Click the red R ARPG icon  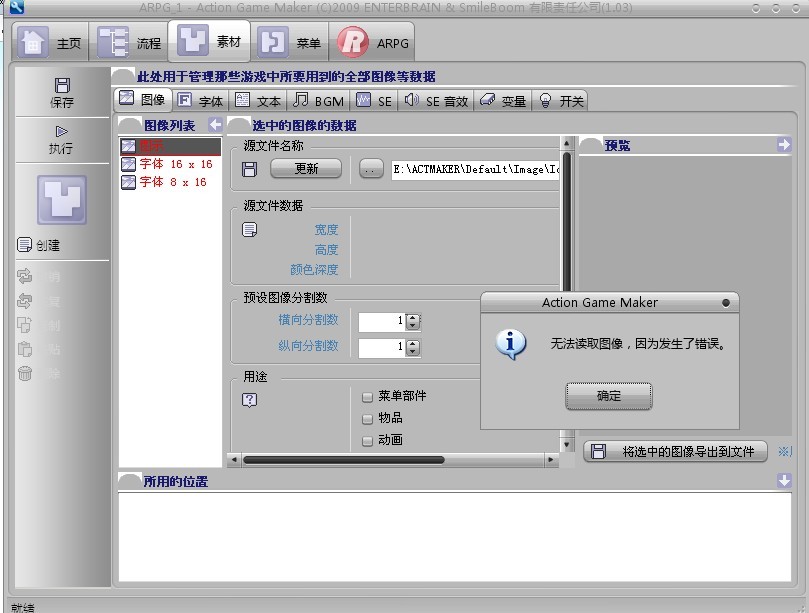(x=353, y=42)
